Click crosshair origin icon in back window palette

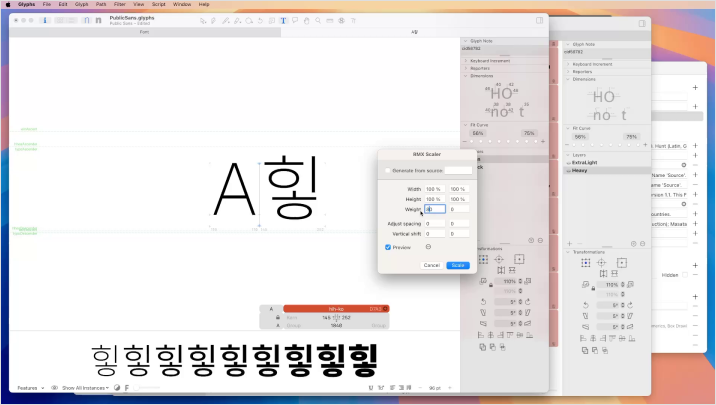[601, 263]
